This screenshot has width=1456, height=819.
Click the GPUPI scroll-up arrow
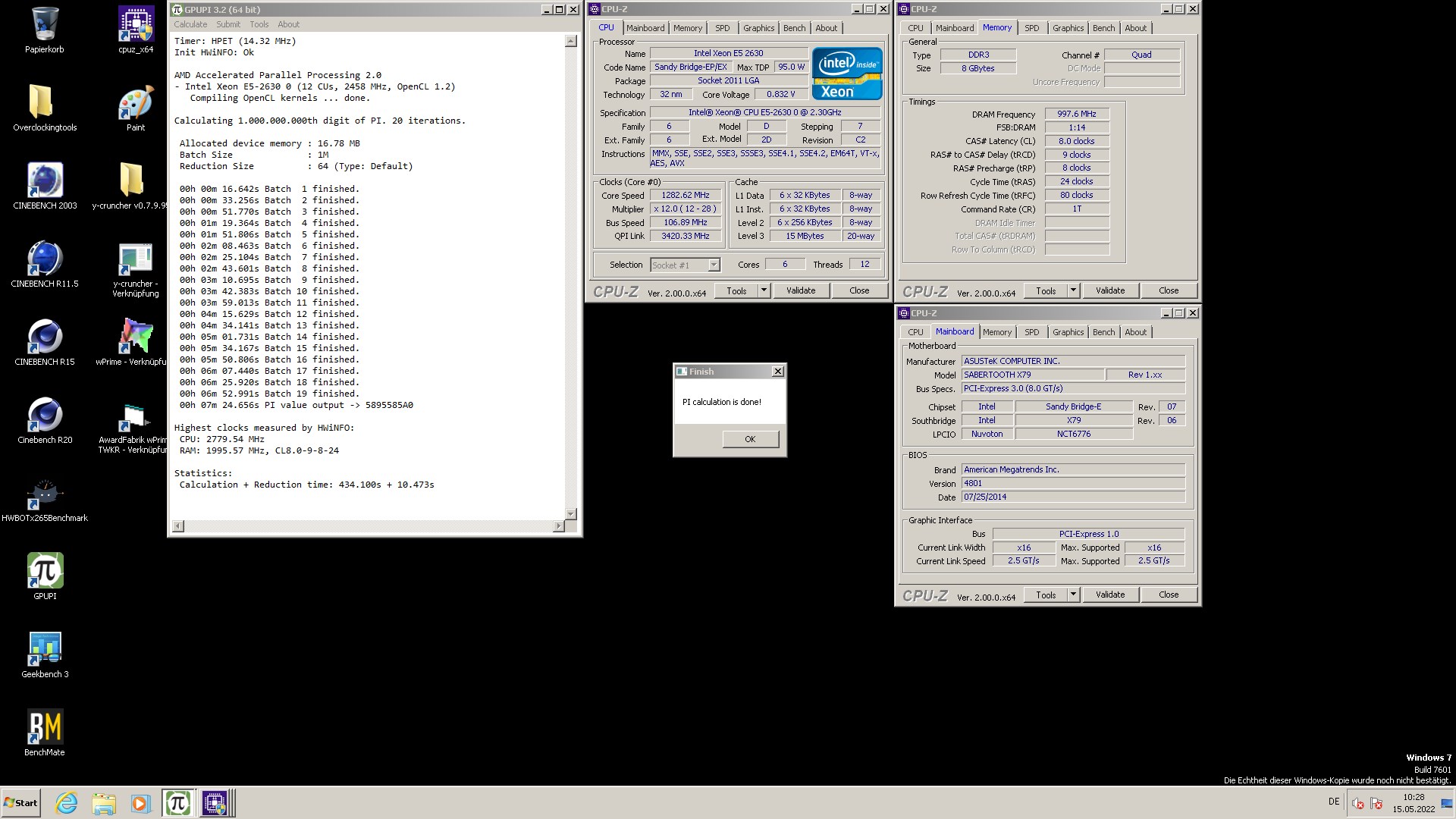[570, 41]
